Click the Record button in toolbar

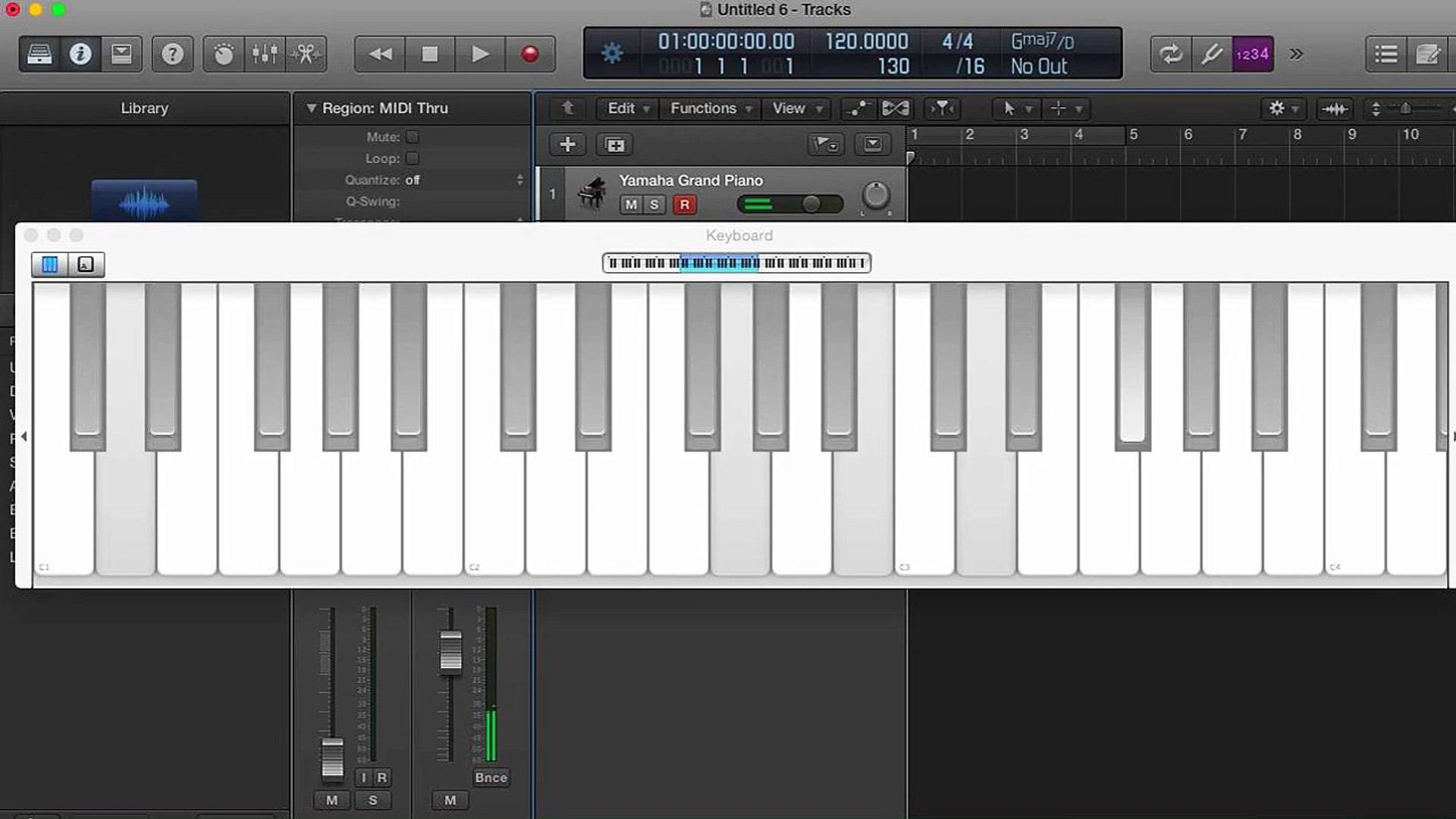(529, 54)
